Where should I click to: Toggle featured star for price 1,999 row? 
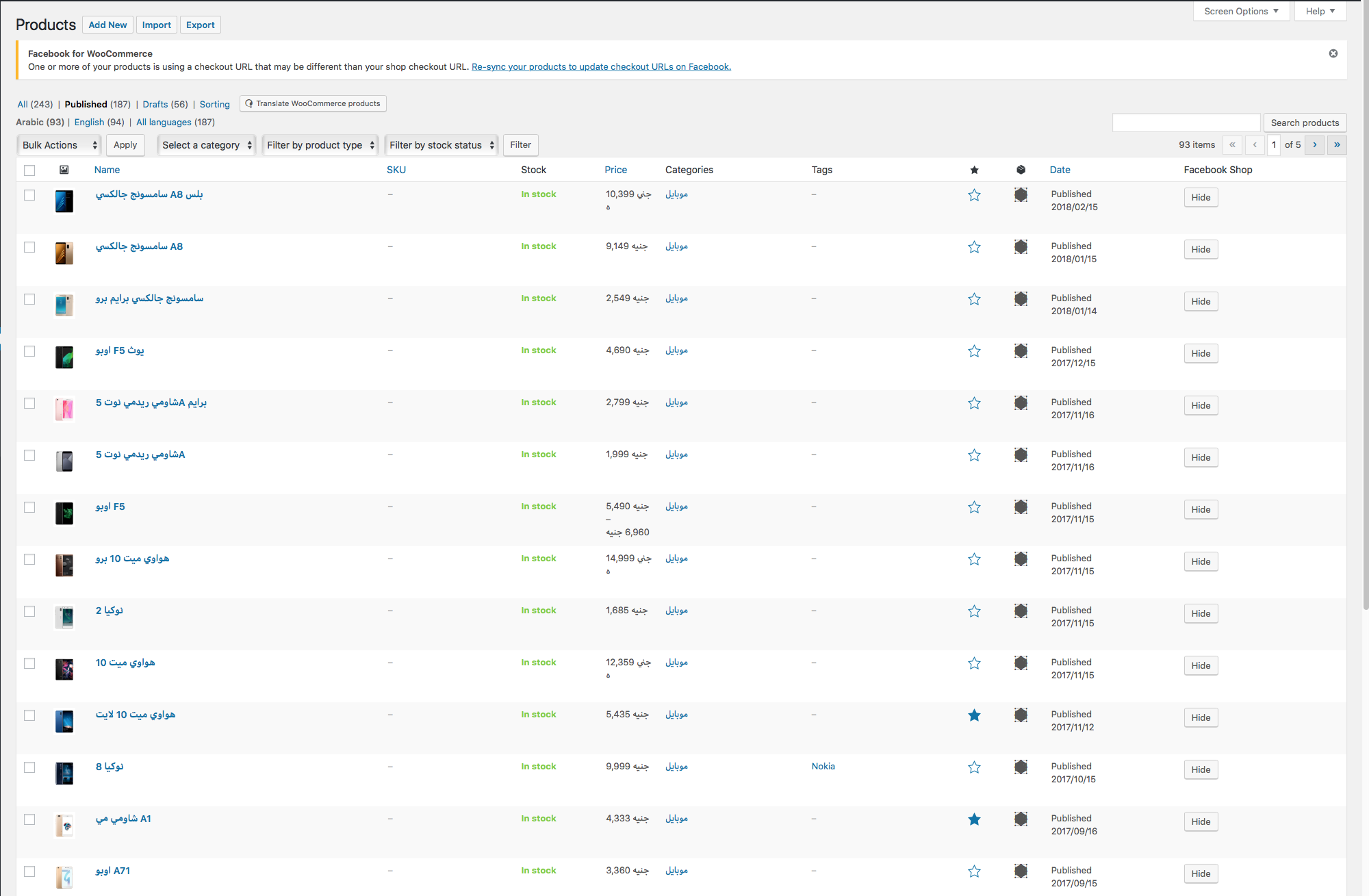coord(974,455)
